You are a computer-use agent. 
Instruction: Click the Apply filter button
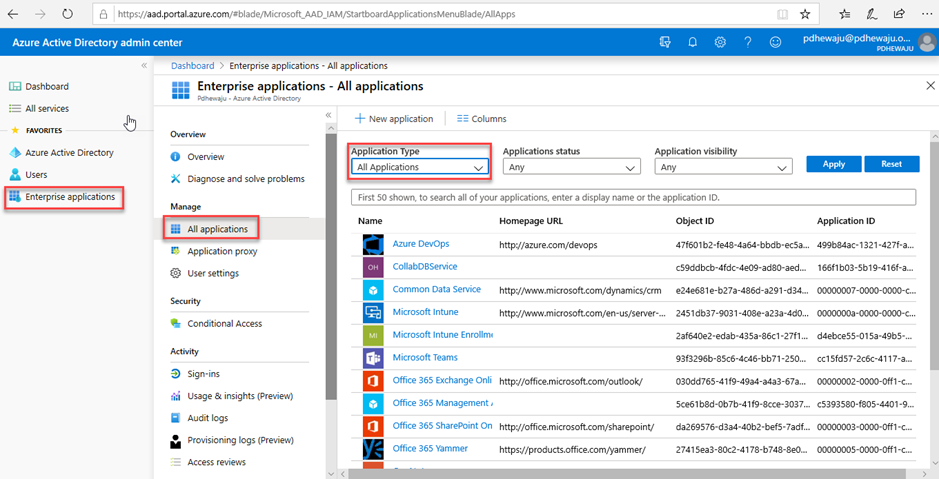click(834, 164)
